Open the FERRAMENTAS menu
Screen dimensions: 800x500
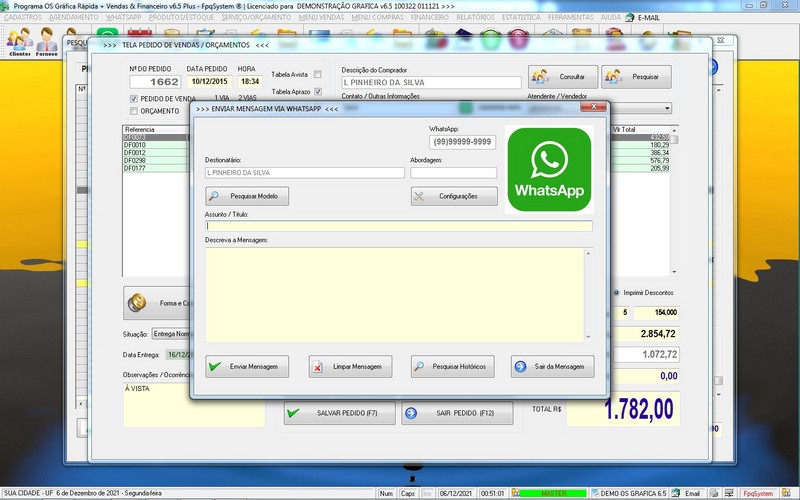(570, 17)
